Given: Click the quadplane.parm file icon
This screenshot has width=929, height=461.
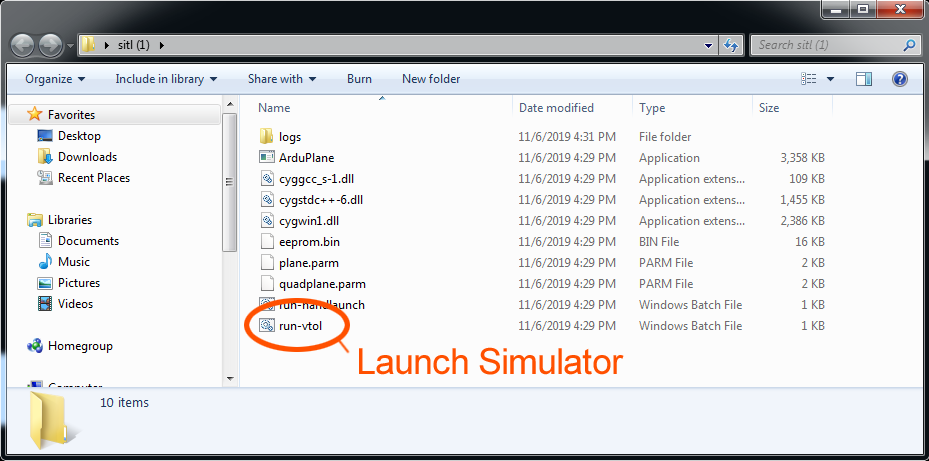Looking at the screenshot, I should coord(267,284).
